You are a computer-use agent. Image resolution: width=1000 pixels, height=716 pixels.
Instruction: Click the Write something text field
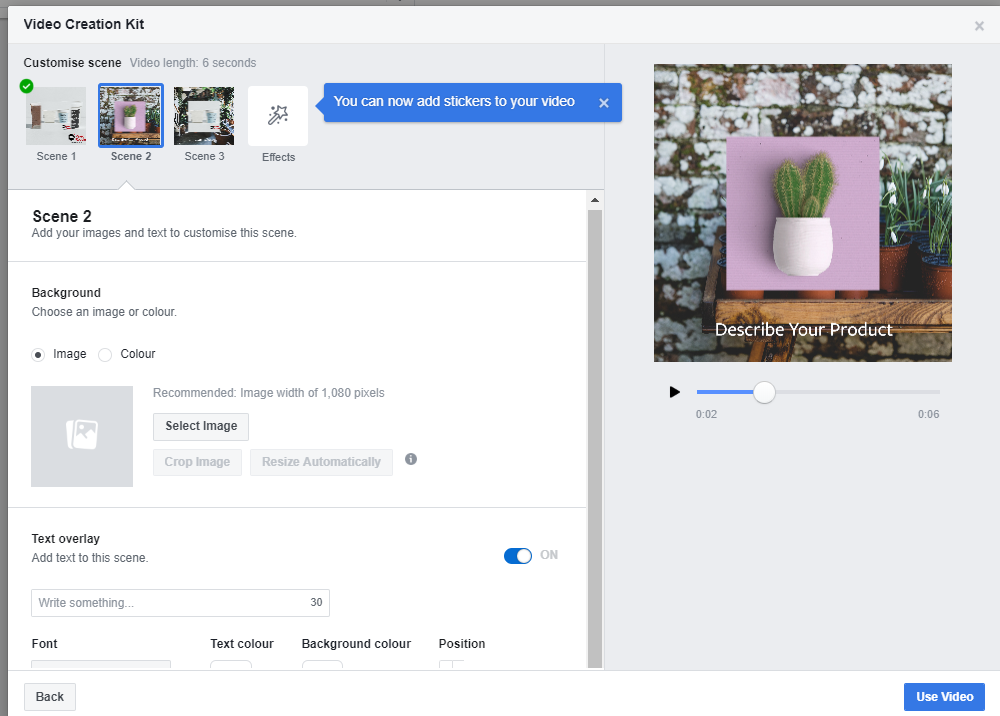(x=170, y=603)
